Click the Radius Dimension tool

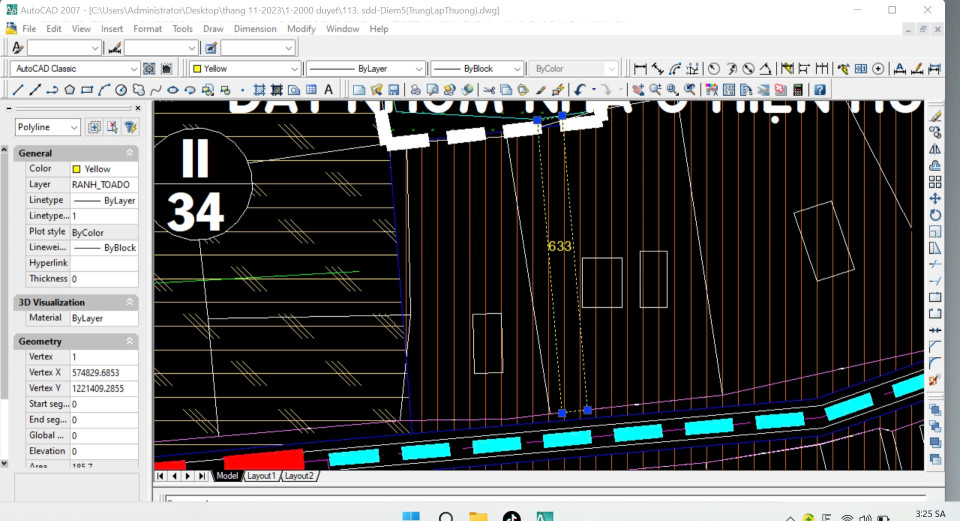coord(714,69)
